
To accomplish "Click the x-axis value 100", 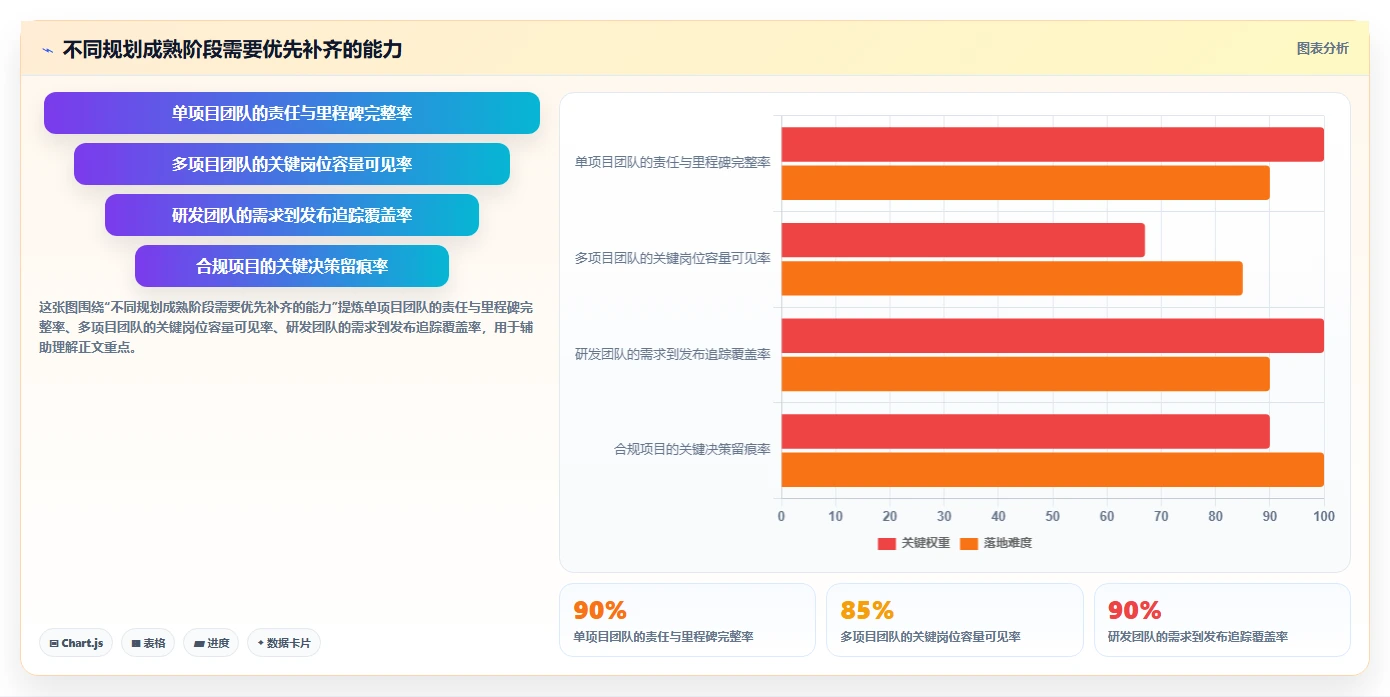I will pos(1324,516).
